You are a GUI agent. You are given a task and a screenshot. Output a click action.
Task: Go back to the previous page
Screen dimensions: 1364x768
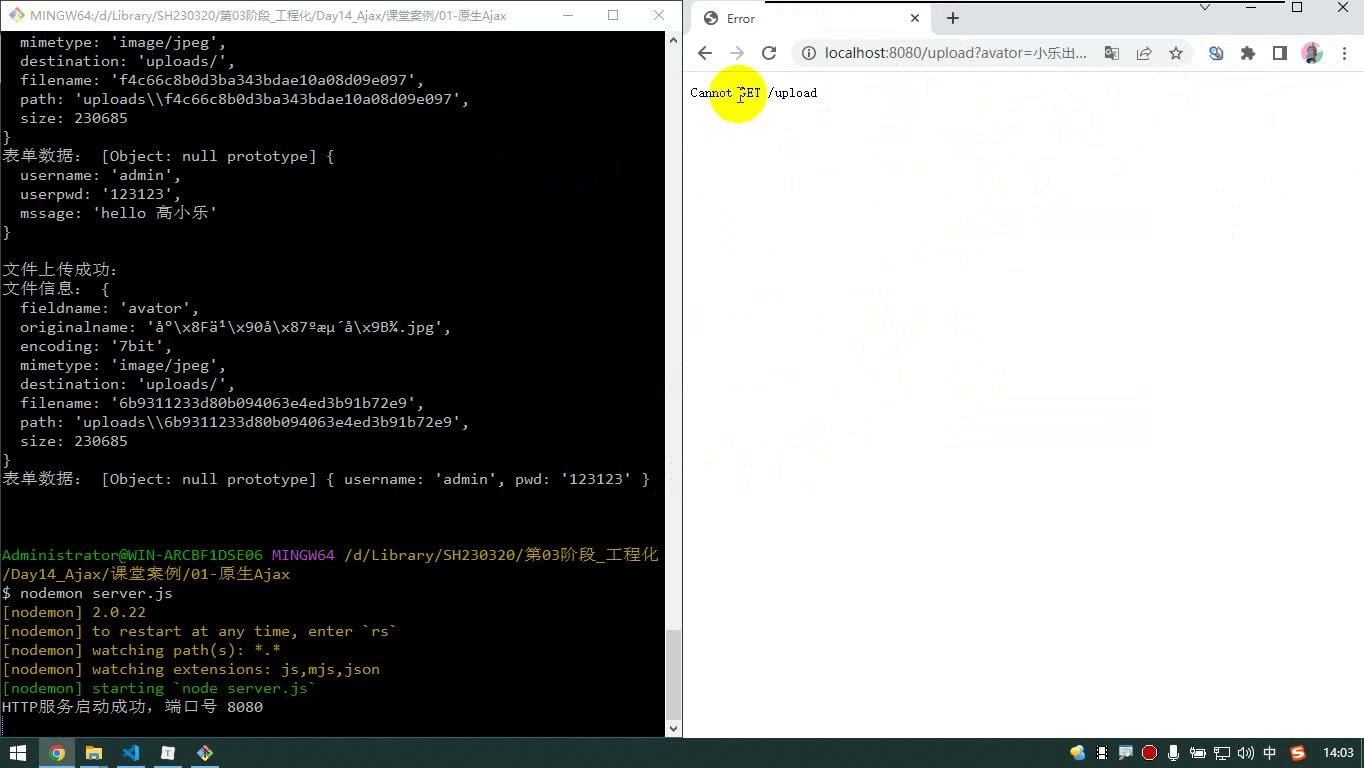tap(705, 53)
